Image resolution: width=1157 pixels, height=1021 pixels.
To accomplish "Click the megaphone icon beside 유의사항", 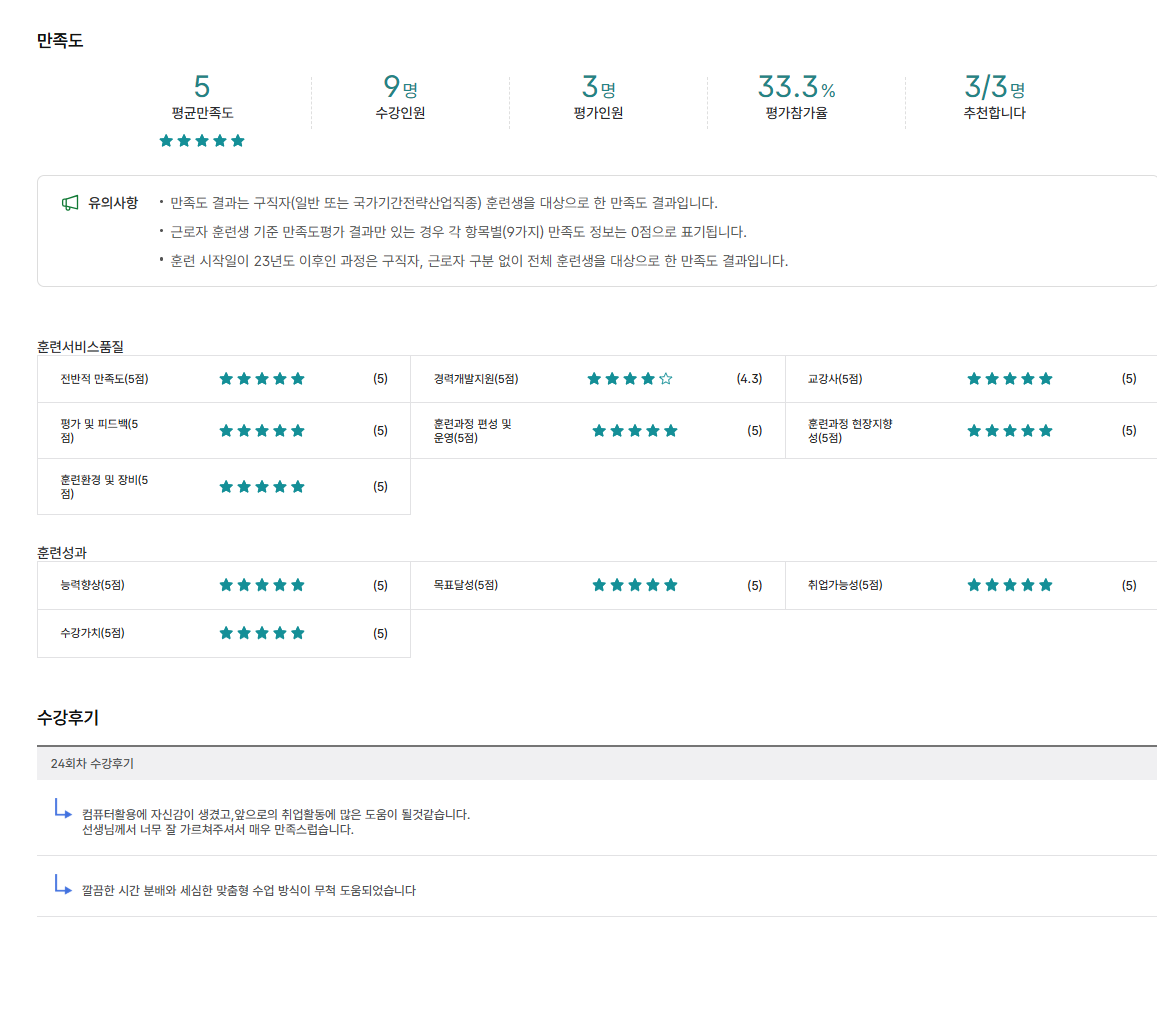I will click(x=70, y=203).
